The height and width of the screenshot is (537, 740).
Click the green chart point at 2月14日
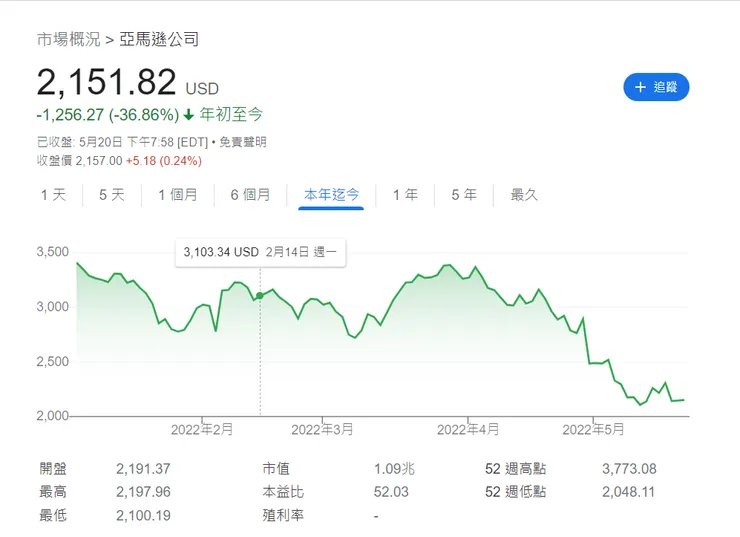pos(260,295)
